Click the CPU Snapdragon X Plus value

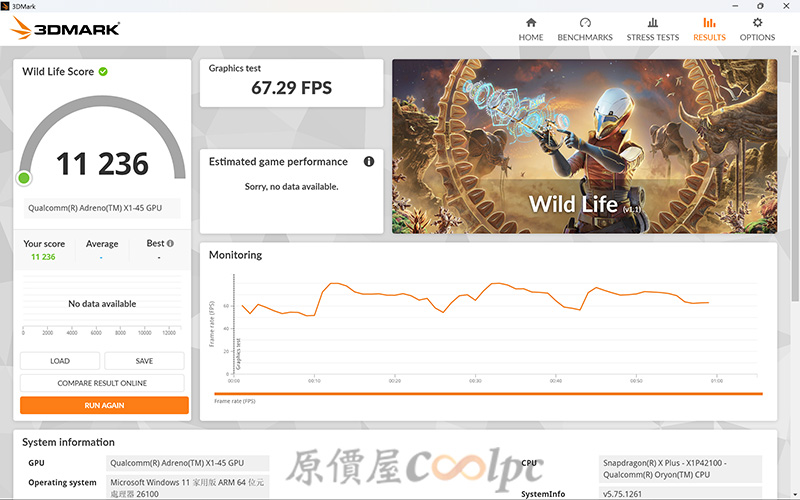[681, 469]
